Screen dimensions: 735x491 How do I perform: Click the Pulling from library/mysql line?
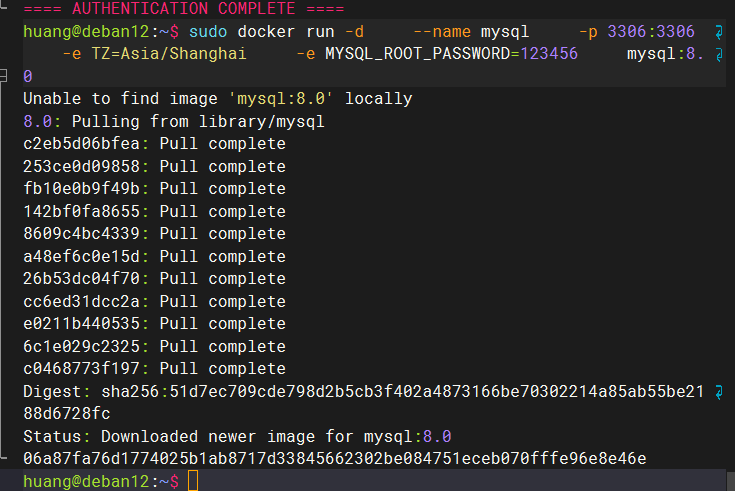tap(173, 122)
